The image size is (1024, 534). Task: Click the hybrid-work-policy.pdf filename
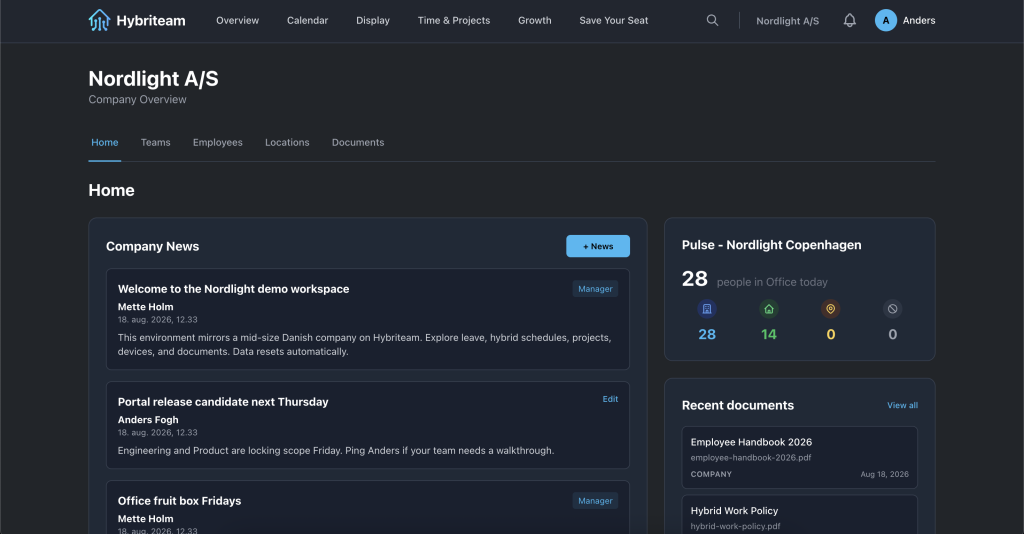735,526
